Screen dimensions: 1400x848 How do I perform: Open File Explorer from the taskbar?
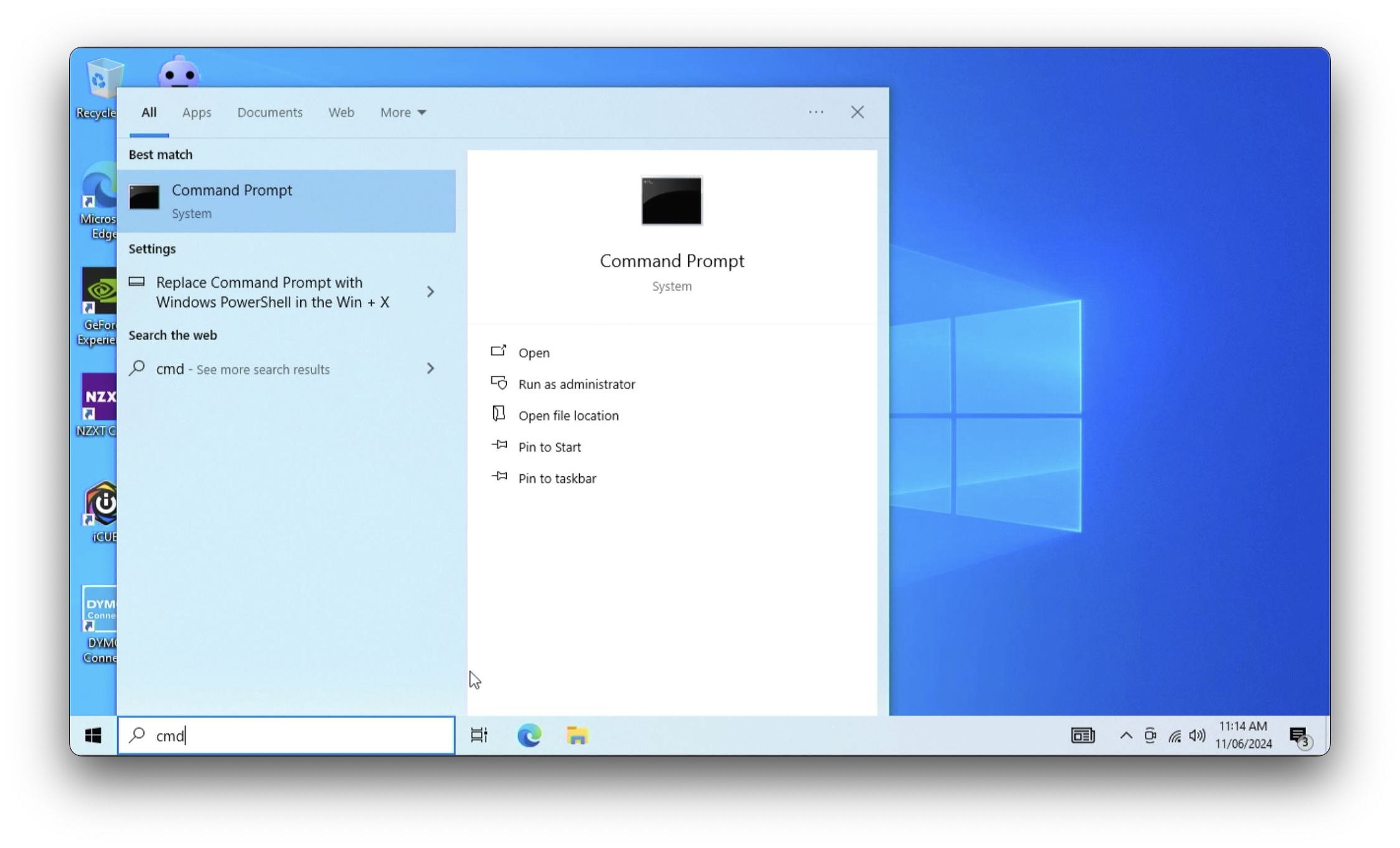pos(577,735)
